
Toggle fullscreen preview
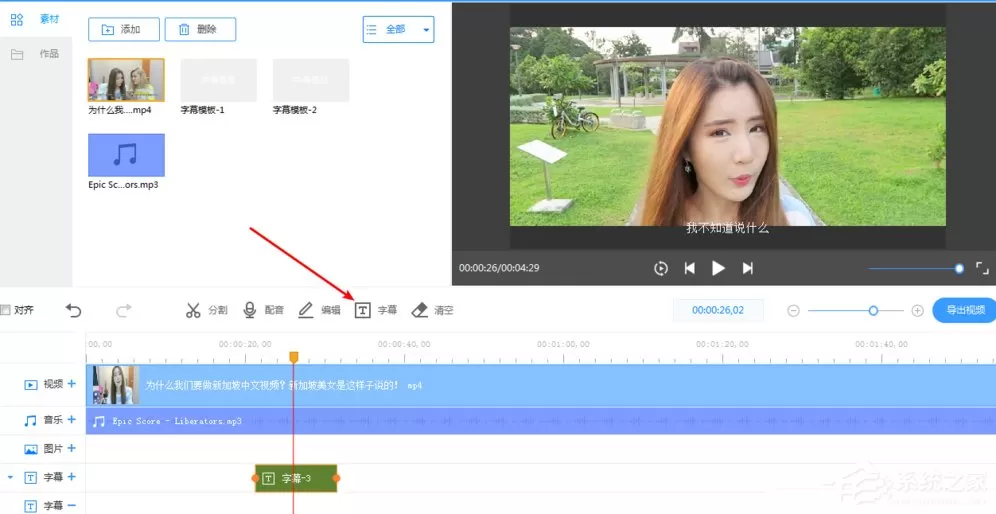coord(982,268)
